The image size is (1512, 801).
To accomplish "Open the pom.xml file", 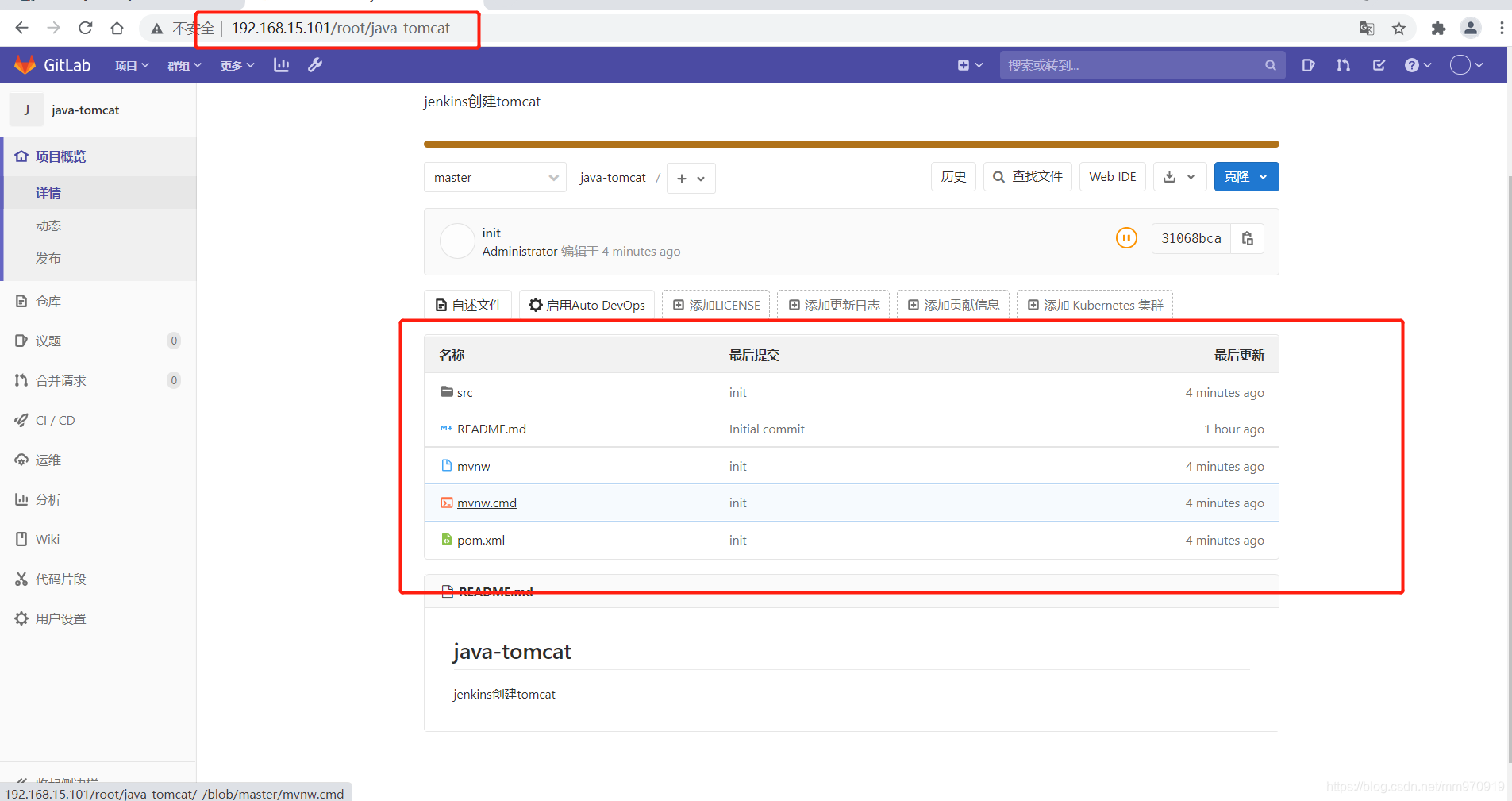I will pos(481,541).
